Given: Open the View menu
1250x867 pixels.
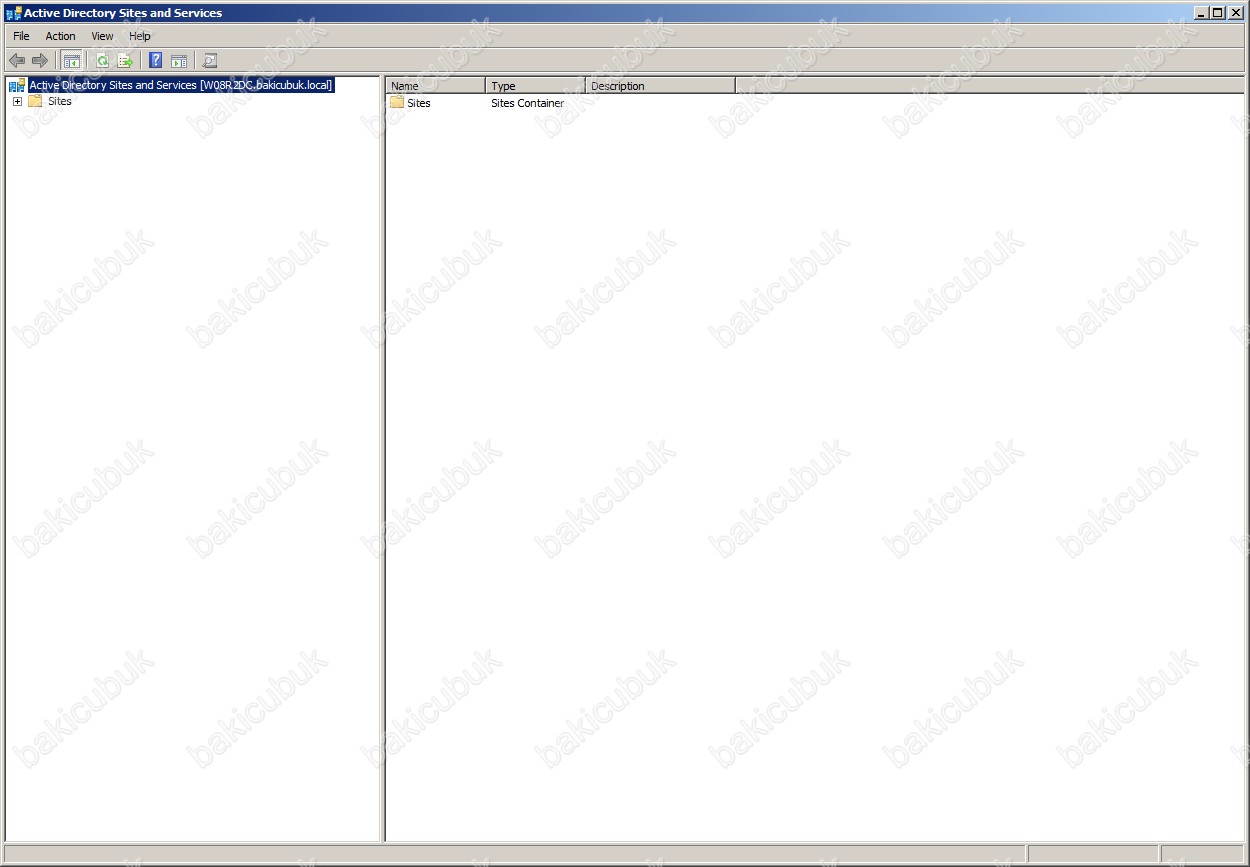Looking at the screenshot, I should 102,36.
